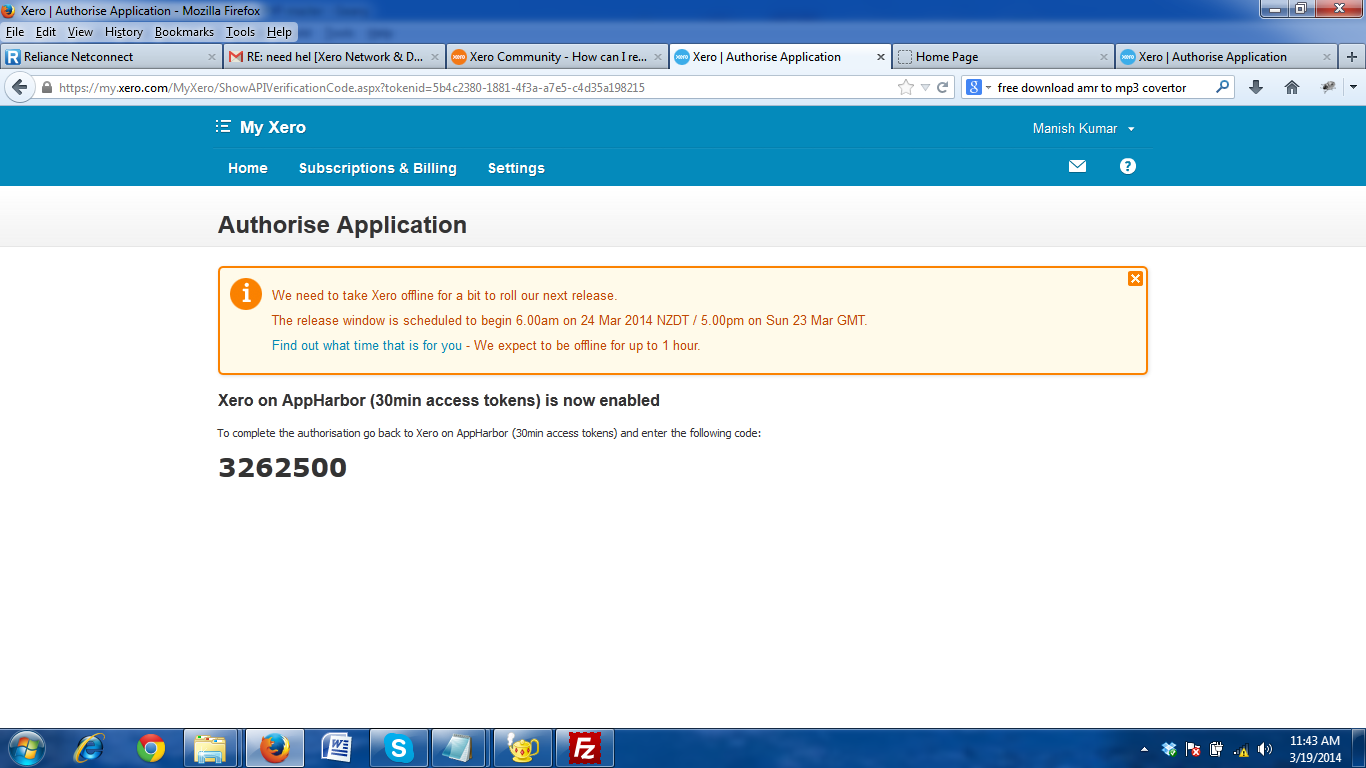Open Windows Explorer from the taskbar

[211, 748]
